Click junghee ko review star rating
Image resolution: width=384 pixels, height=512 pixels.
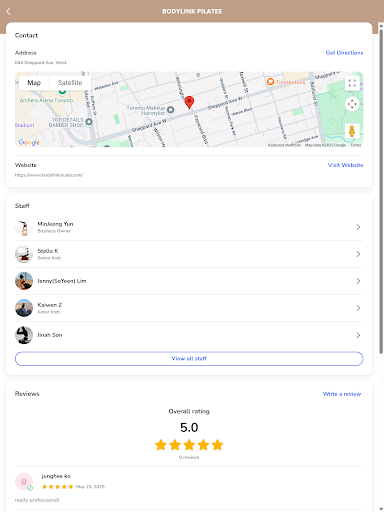[x=57, y=487]
